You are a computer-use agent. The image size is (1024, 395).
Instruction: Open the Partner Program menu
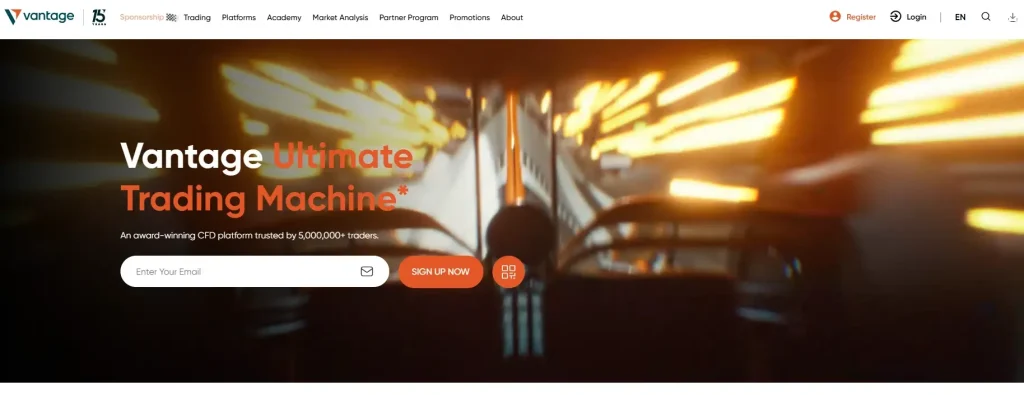pyautogui.click(x=409, y=18)
